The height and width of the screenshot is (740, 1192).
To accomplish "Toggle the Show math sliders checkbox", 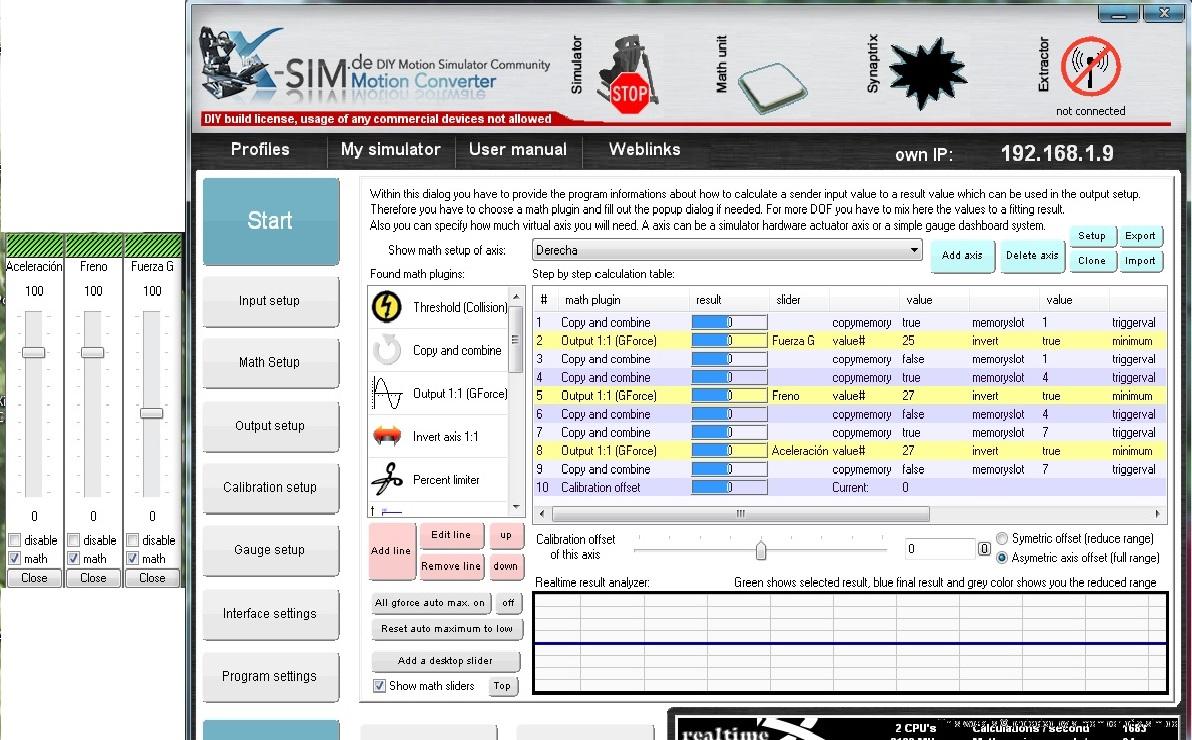I will (x=380, y=686).
